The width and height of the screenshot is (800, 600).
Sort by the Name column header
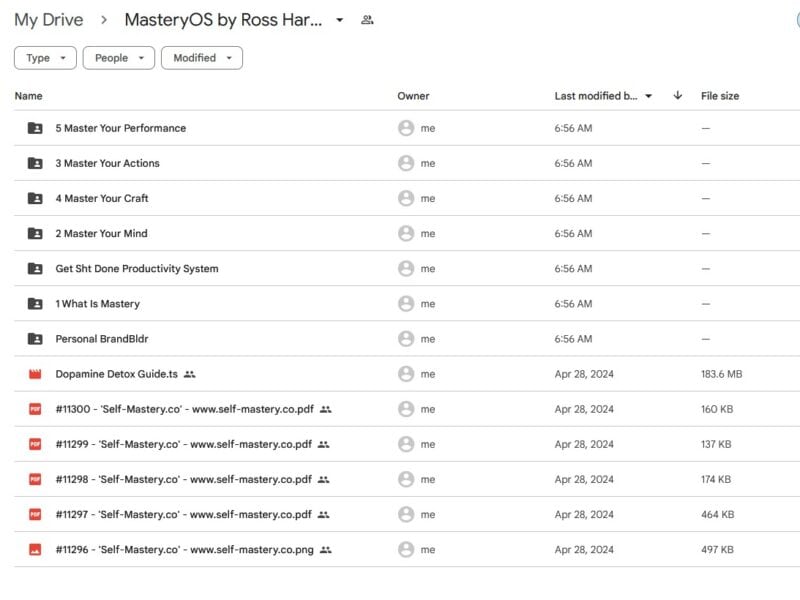[29, 96]
